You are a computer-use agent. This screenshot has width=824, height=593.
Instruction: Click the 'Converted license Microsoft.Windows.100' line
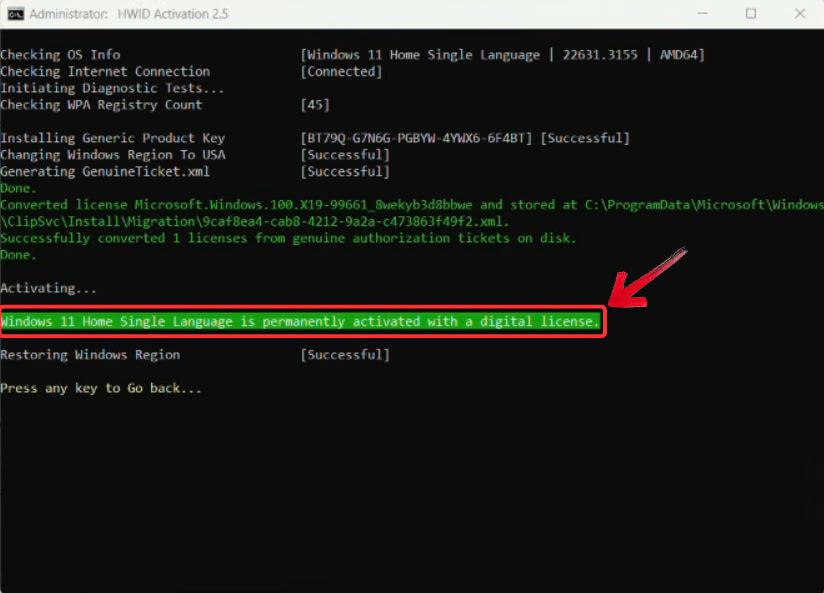(x=412, y=205)
